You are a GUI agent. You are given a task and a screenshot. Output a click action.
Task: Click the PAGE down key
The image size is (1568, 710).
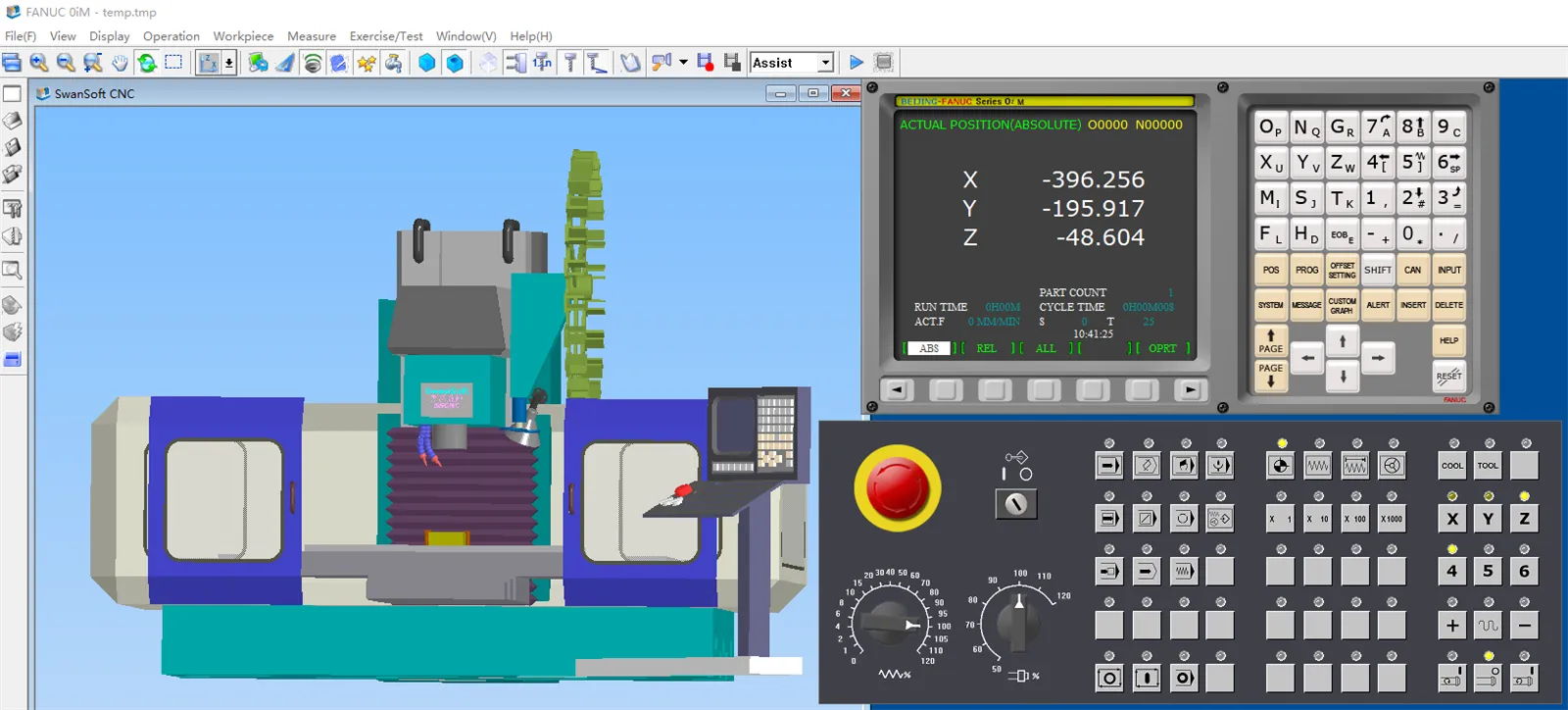(x=1271, y=376)
